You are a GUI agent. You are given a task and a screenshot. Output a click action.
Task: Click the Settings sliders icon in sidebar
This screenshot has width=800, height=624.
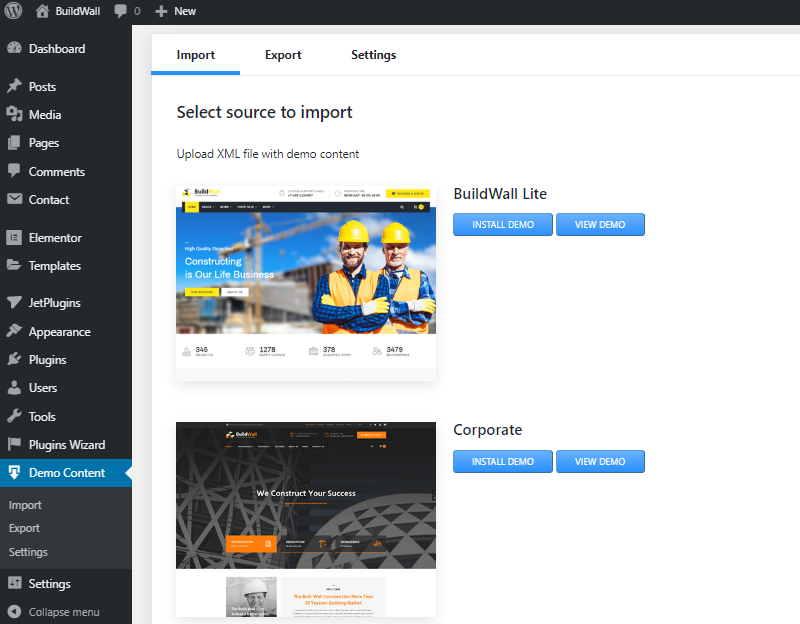click(x=15, y=583)
